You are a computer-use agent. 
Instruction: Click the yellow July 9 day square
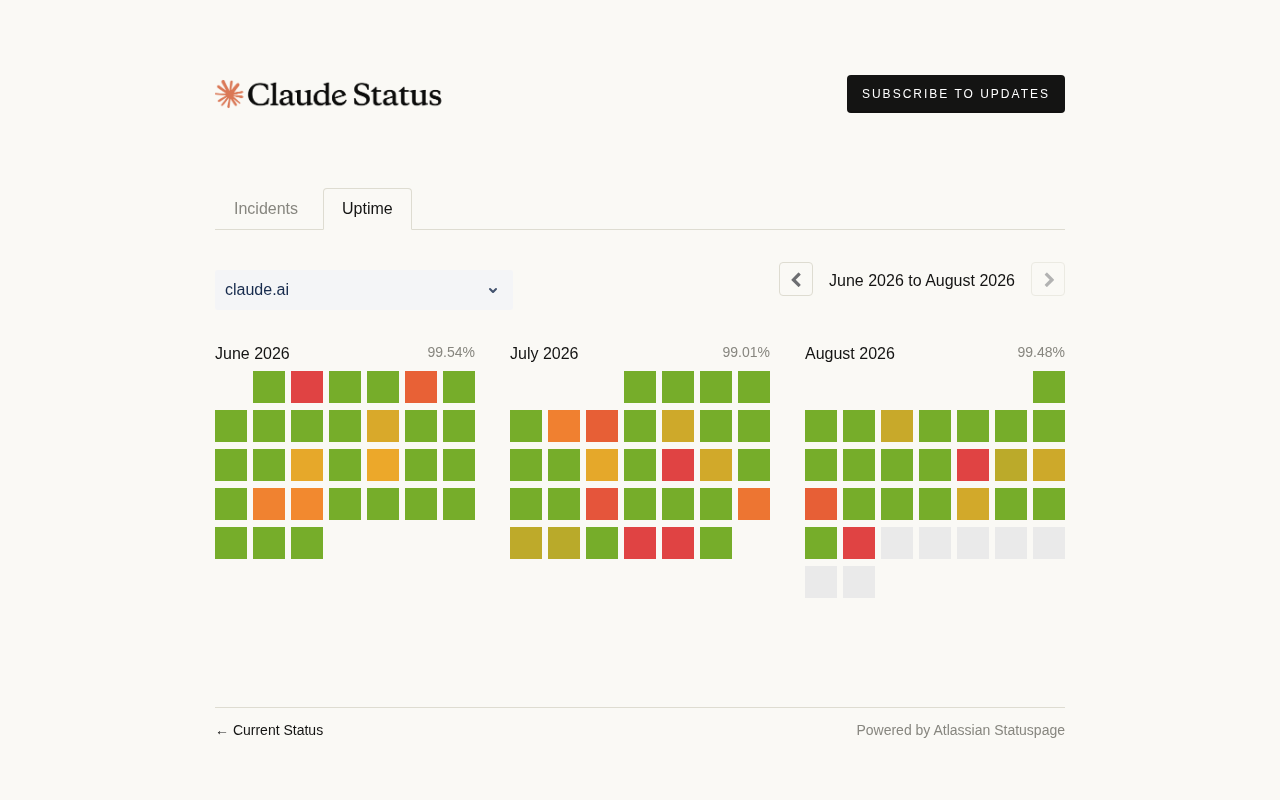[678, 426]
